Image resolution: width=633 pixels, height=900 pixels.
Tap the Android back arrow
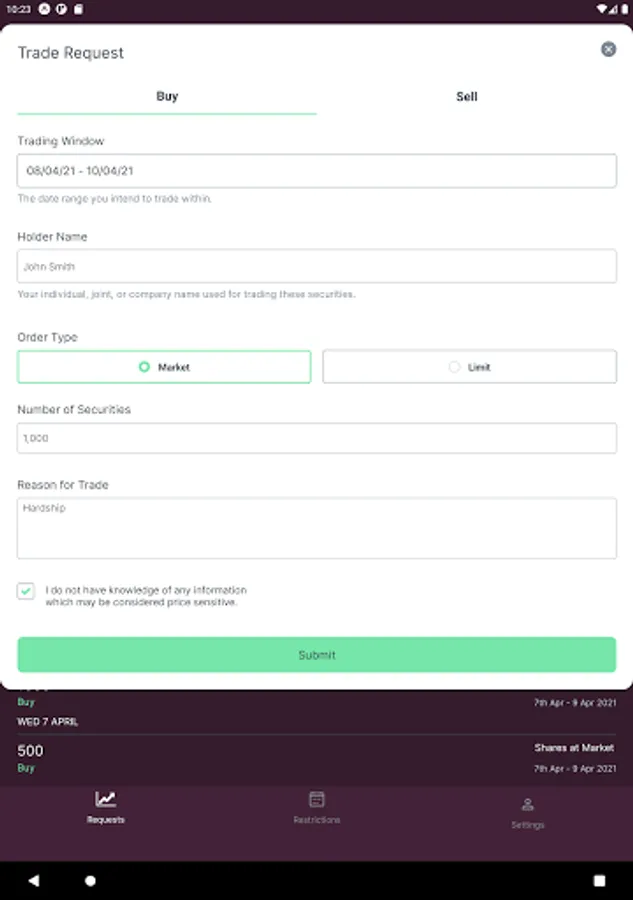[x=34, y=881]
